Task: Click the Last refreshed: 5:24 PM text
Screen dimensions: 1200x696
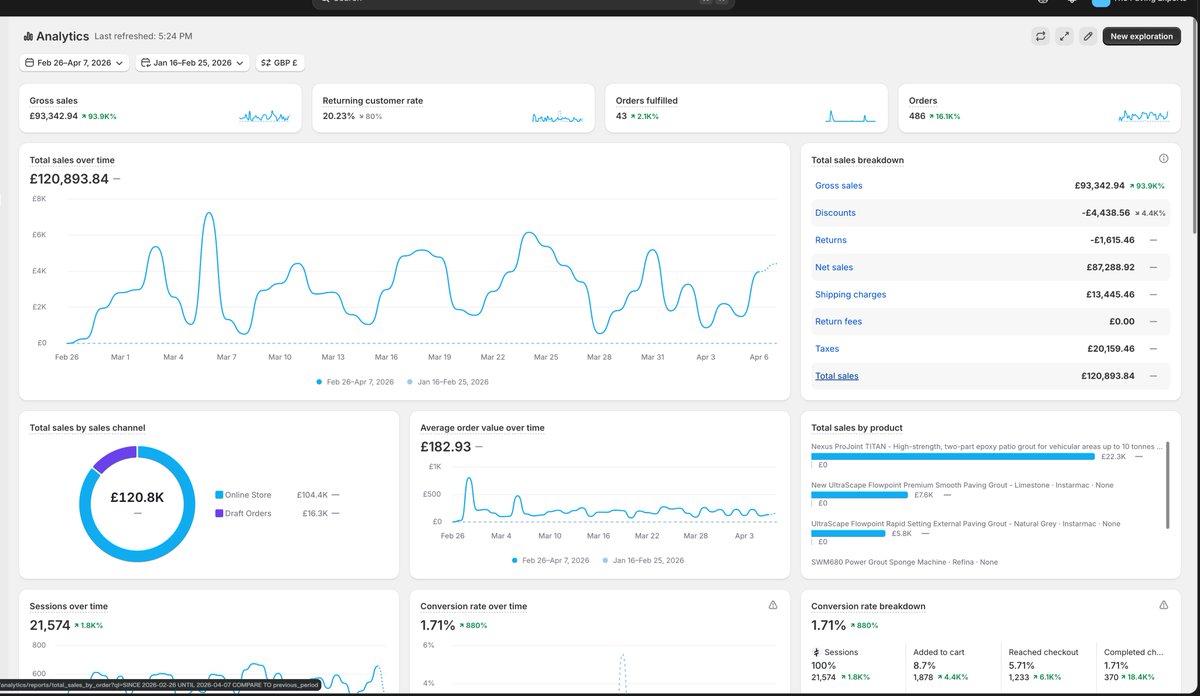Action: point(143,36)
